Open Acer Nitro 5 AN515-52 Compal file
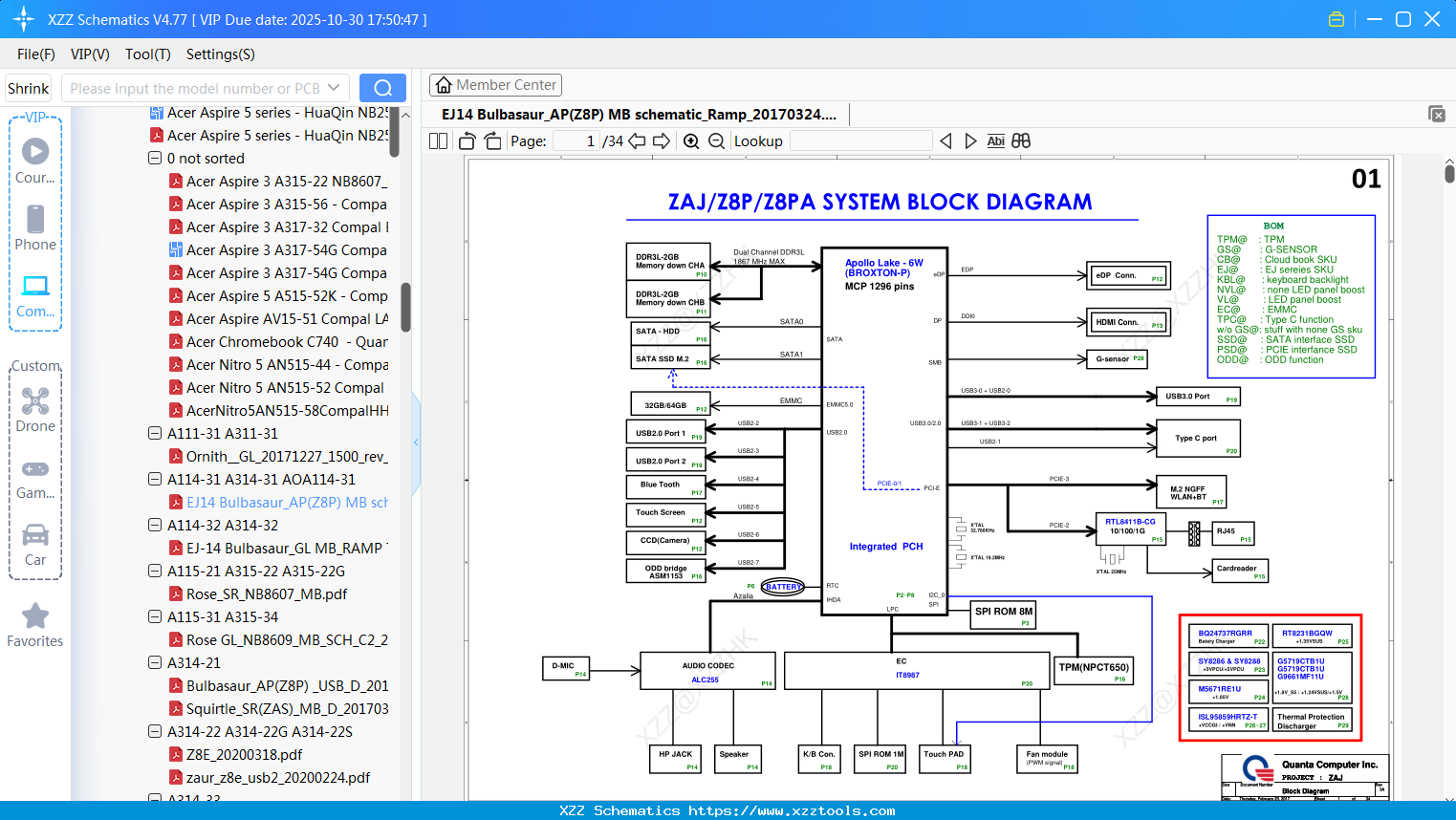Viewport: 1456px width, 820px height. click(x=276, y=388)
